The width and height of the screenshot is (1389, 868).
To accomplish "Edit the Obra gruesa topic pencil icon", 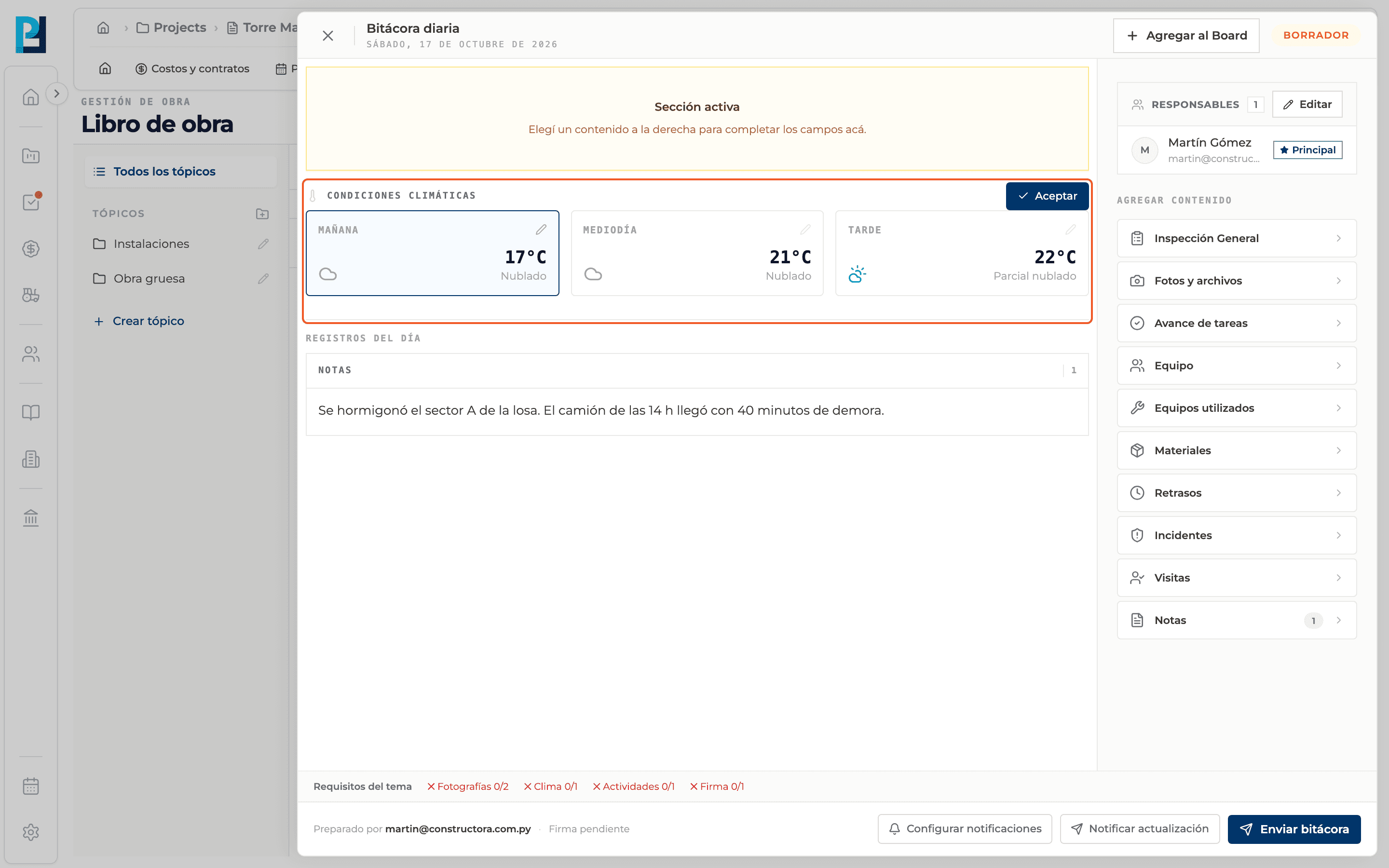I will pyautogui.click(x=263, y=278).
